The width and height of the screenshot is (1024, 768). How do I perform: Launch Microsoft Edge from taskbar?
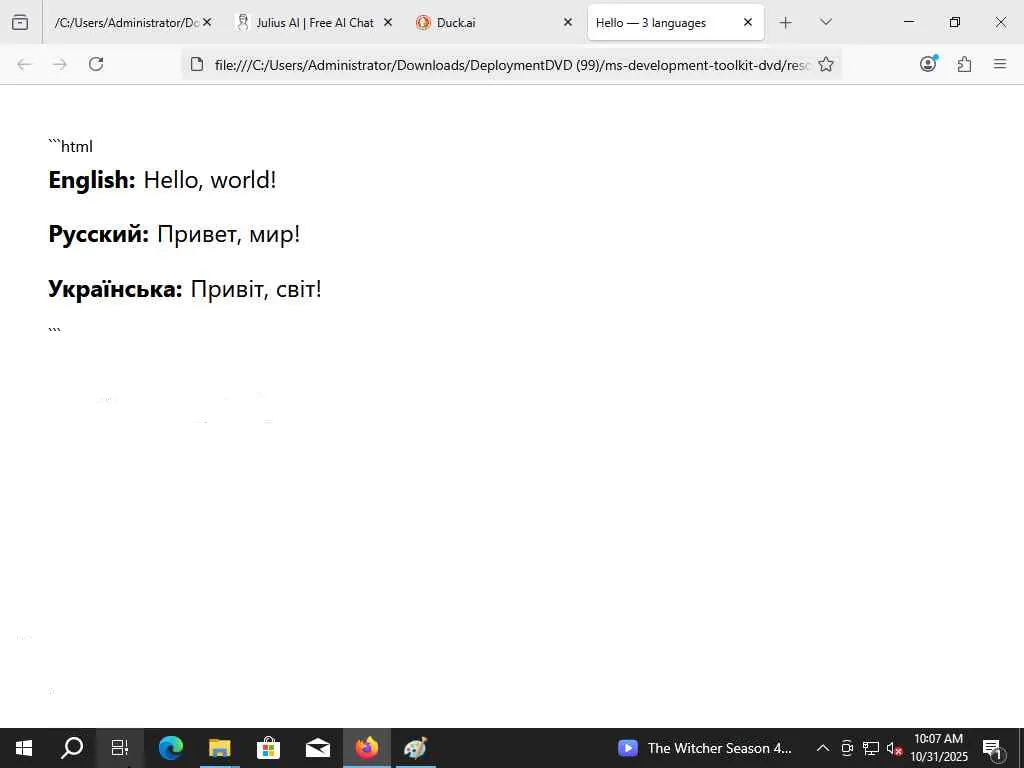(171, 748)
